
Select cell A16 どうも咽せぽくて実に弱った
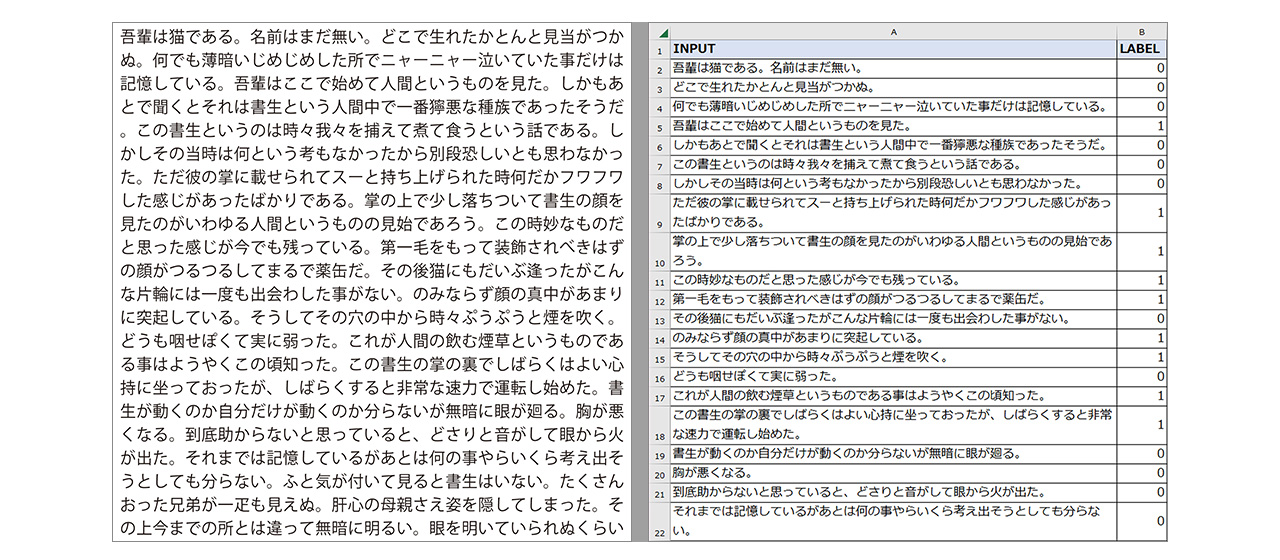tap(893, 377)
